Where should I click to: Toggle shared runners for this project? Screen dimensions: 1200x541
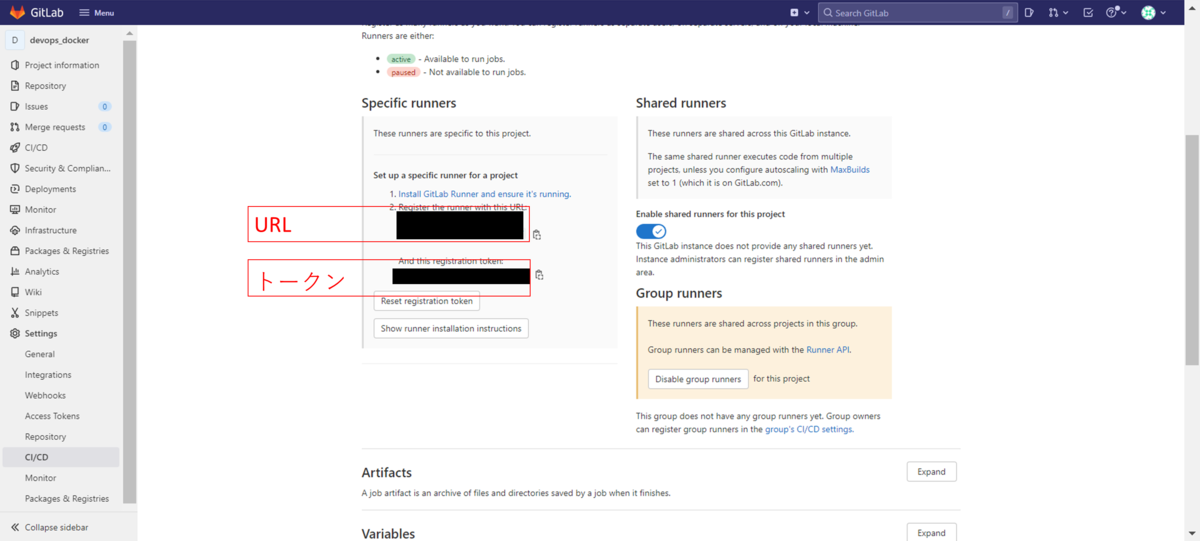(651, 231)
